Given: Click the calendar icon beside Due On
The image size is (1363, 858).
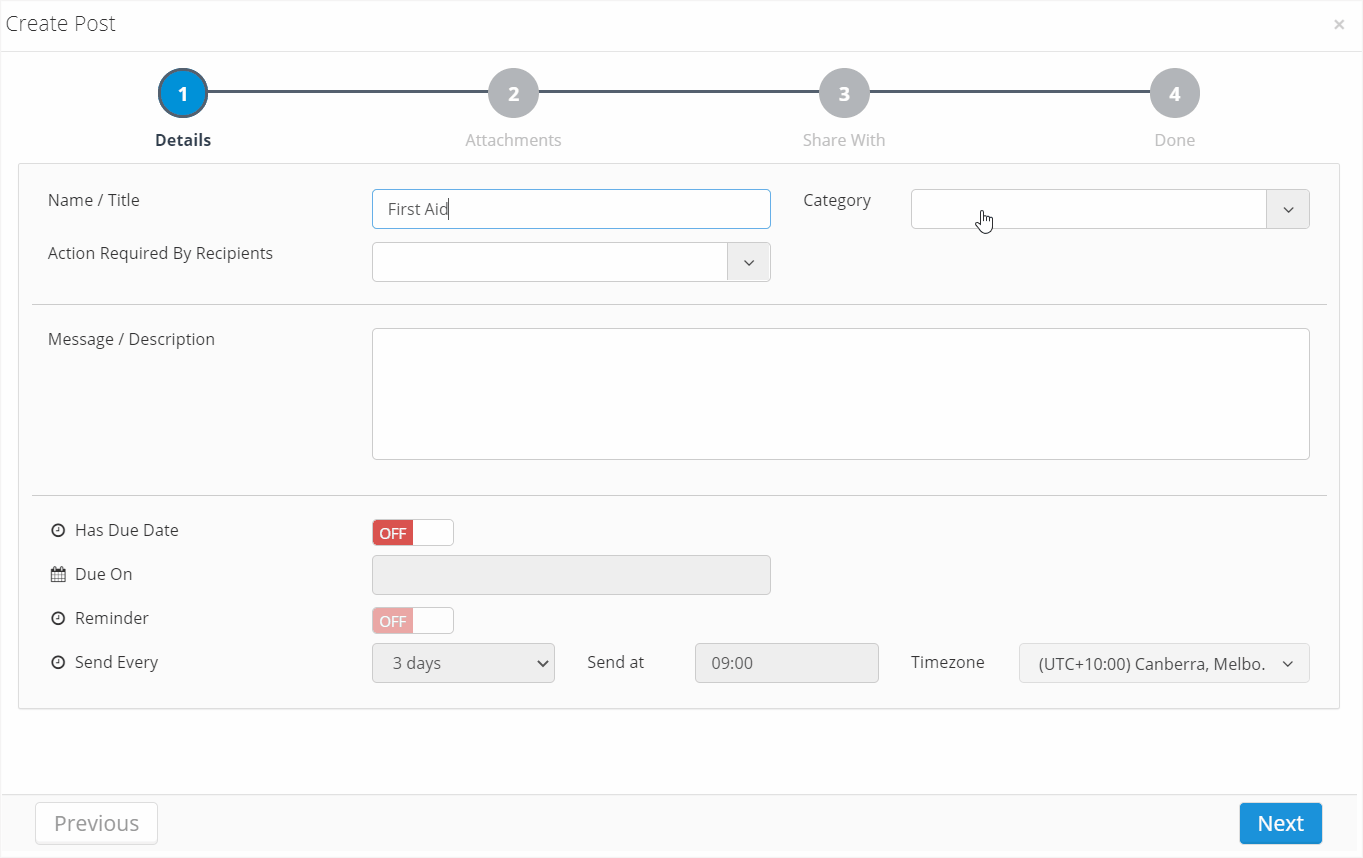Looking at the screenshot, I should pos(58,575).
